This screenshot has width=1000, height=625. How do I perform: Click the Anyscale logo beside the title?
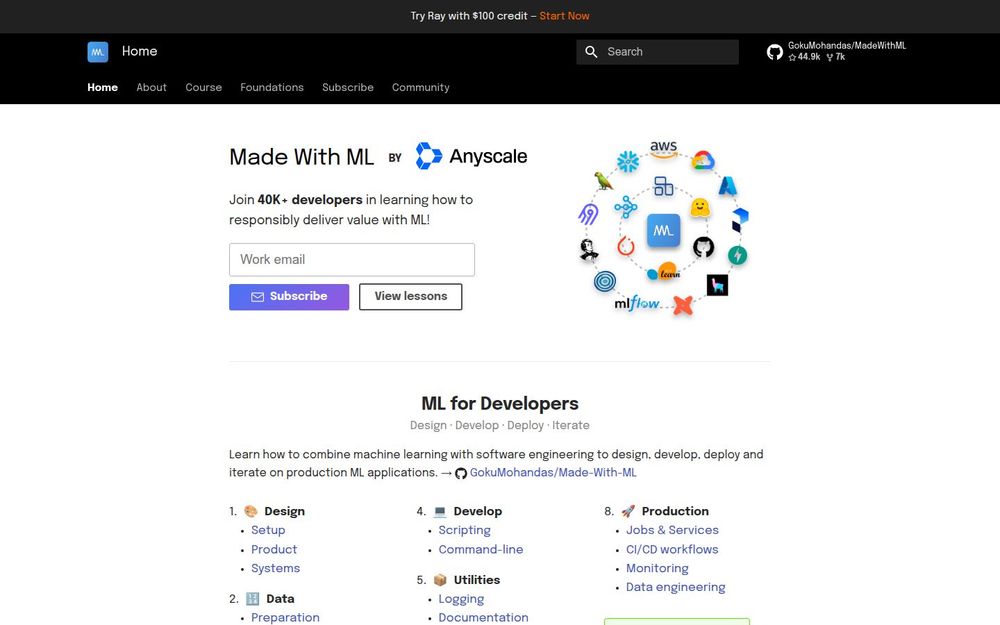(471, 156)
